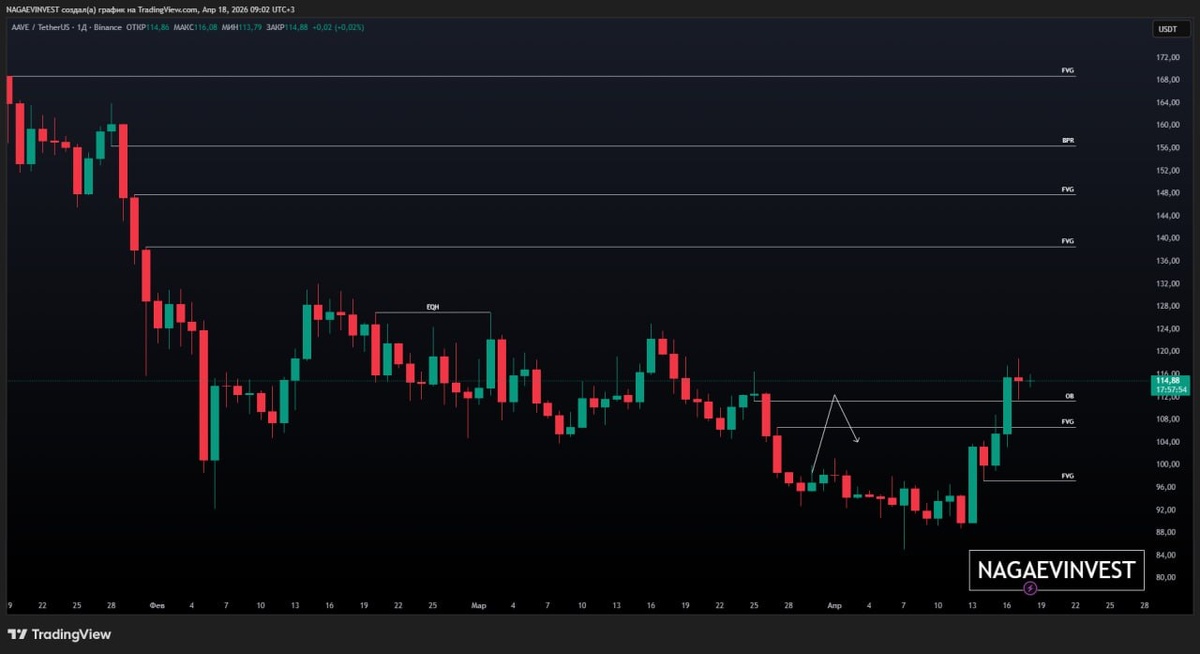Image resolution: width=1200 pixels, height=654 pixels.
Task: Click the Апр month label on time axis
Action: click(x=834, y=605)
